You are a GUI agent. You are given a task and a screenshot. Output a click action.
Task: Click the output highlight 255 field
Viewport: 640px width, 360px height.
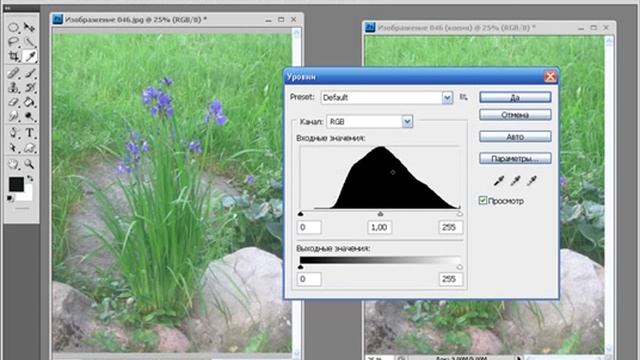[451, 279]
